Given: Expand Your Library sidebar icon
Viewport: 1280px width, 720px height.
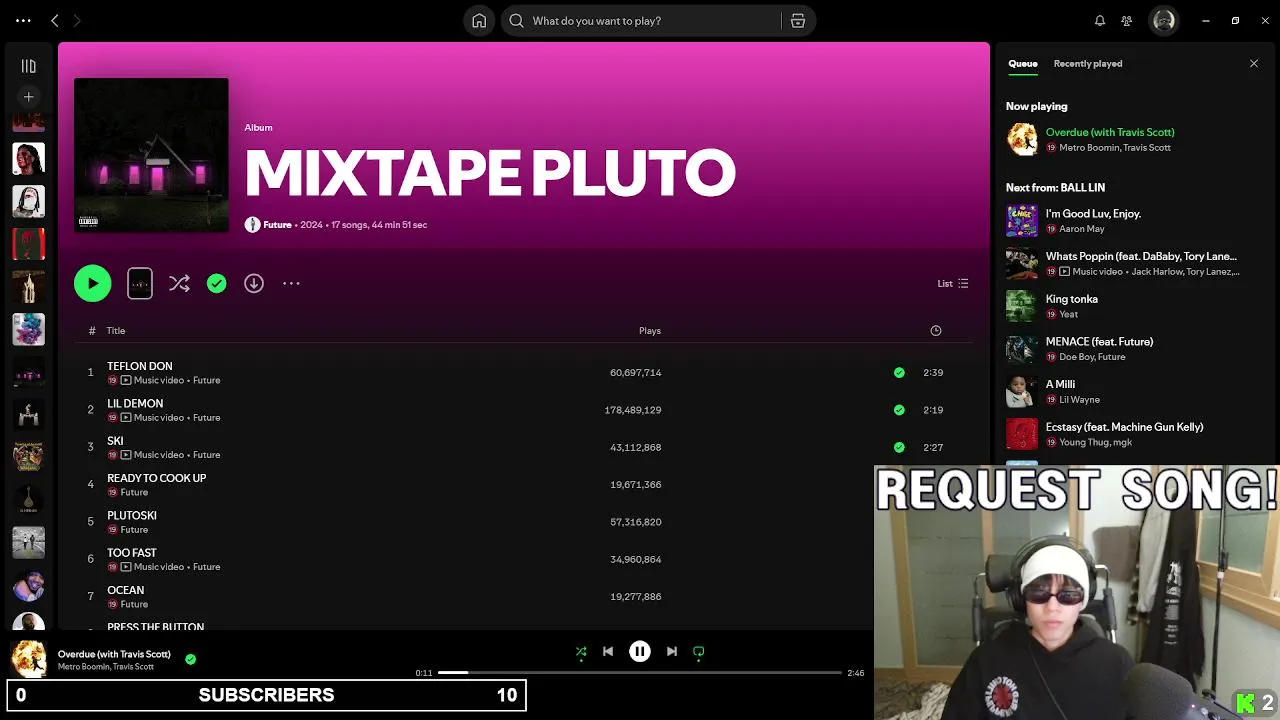Looking at the screenshot, I should (x=28, y=66).
